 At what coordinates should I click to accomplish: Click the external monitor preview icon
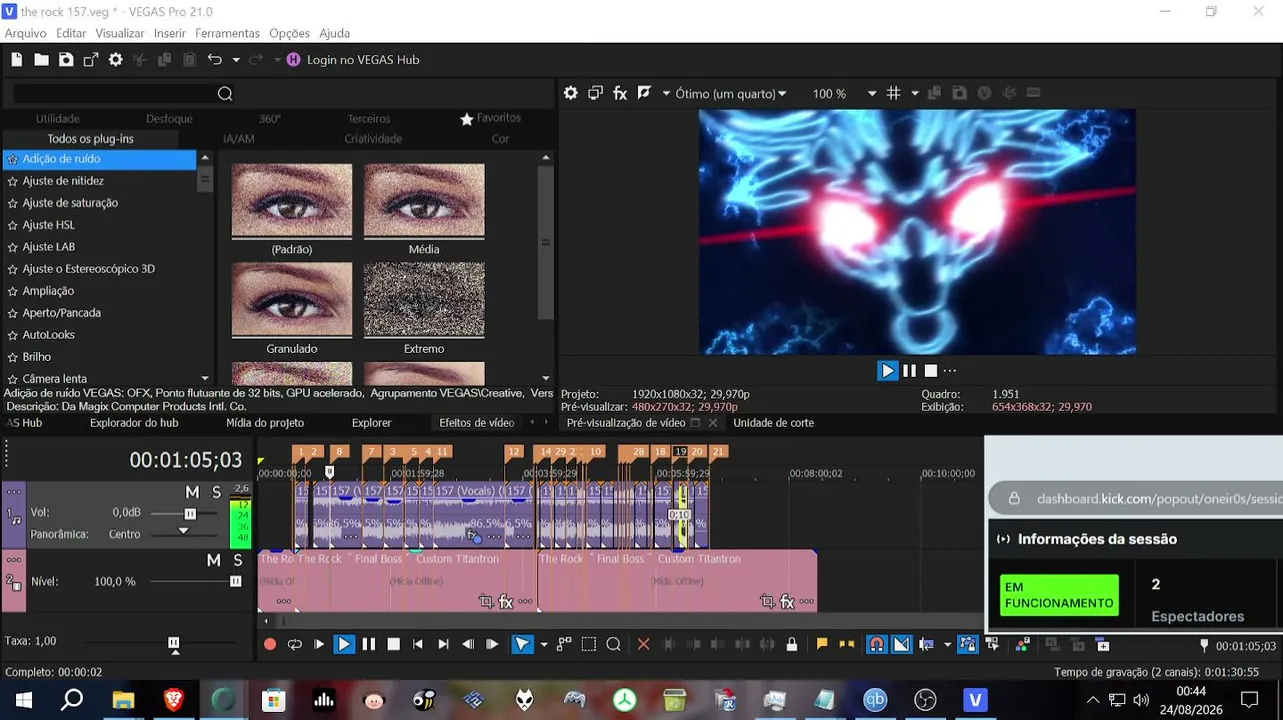click(595, 93)
